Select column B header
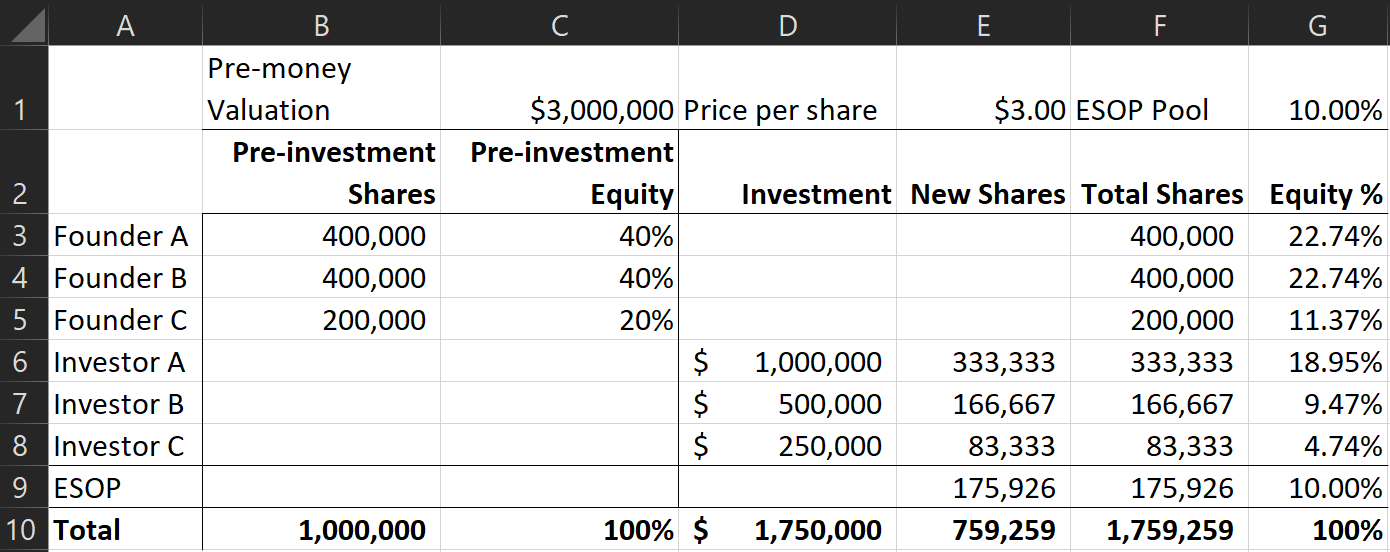Viewport: 1390px width, 552px height. tap(321, 23)
